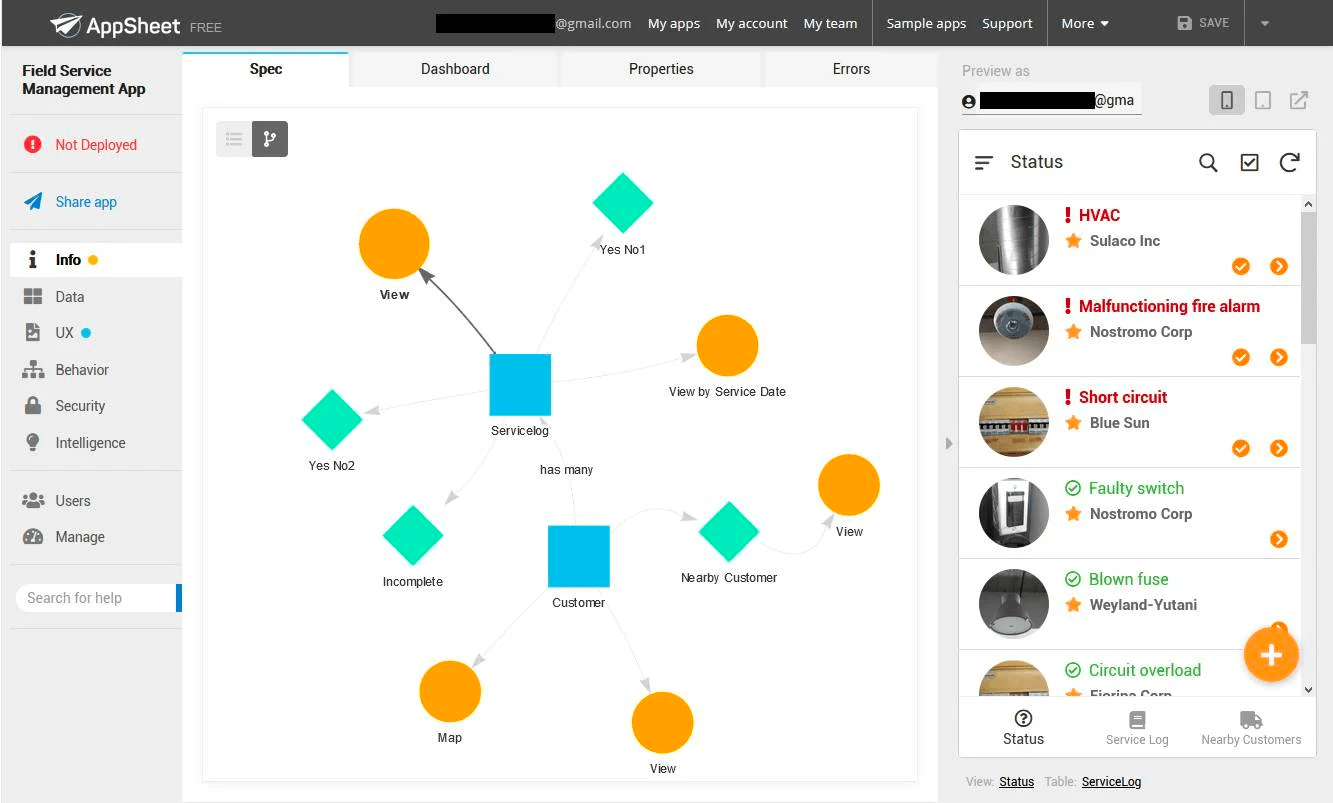This screenshot has width=1333, height=803.
Task: Click the search magnifier icon in preview
Action: pyautogui.click(x=1208, y=162)
